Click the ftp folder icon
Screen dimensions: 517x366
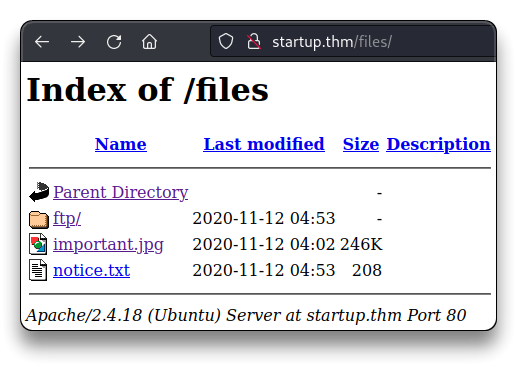point(39,219)
